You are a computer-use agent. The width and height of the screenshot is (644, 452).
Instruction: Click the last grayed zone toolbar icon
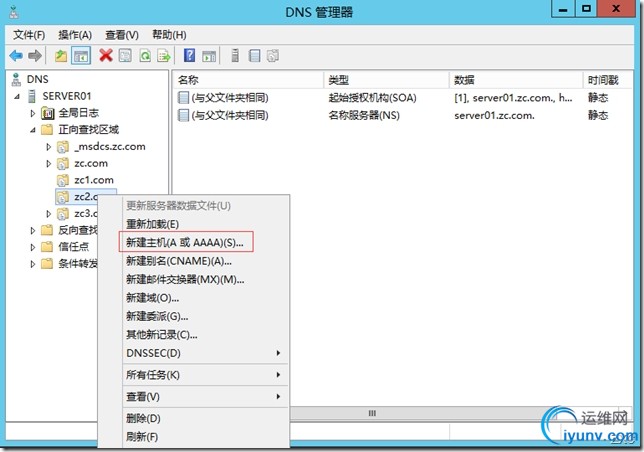(x=273, y=55)
